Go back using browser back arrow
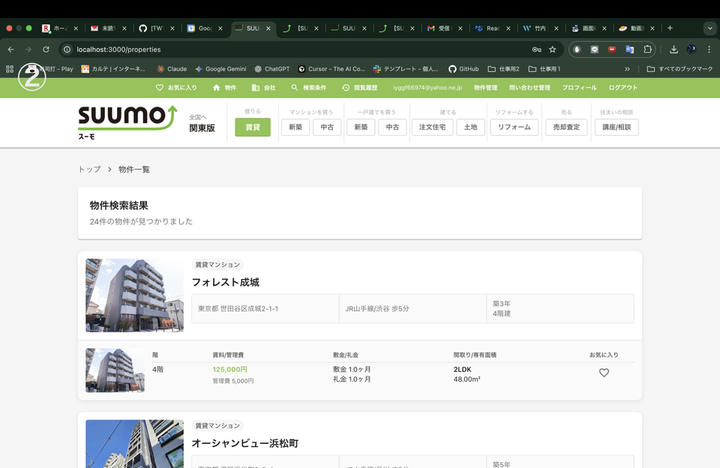720x468 pixels. 11,49
